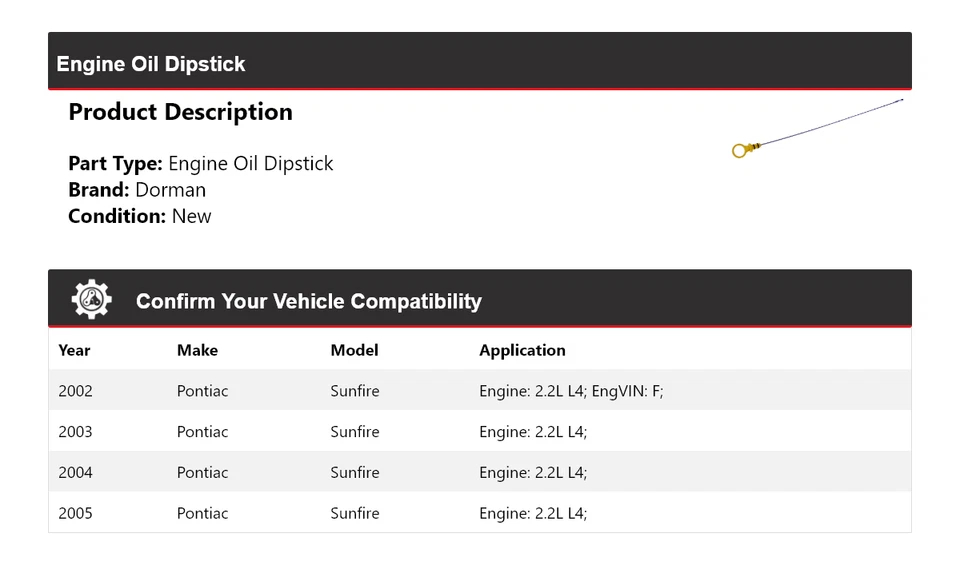Click the Year column header
This screenshot has height=565, width=960.
click(x=74, y=350)
